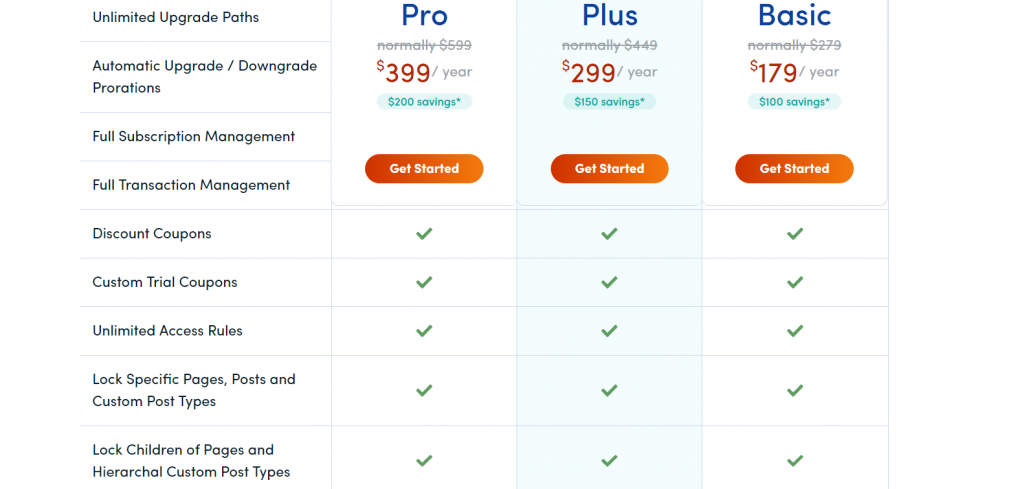Screen dimensions: 1024x489
Task: Click Plus checkmark for Unlimited Access Rules
Action: (609, 331)
